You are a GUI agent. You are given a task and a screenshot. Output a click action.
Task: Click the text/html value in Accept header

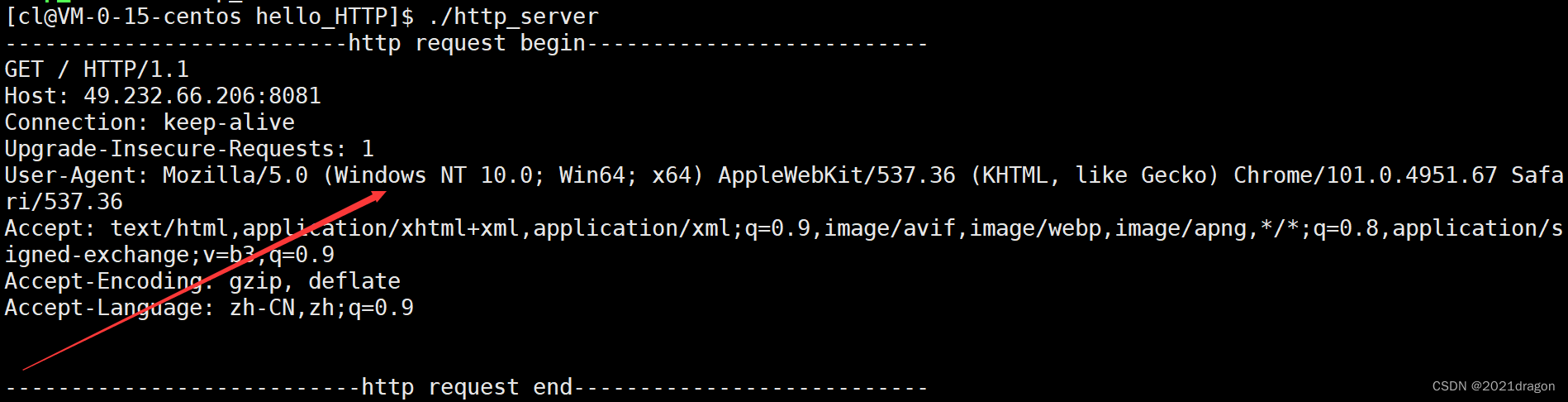169,228
